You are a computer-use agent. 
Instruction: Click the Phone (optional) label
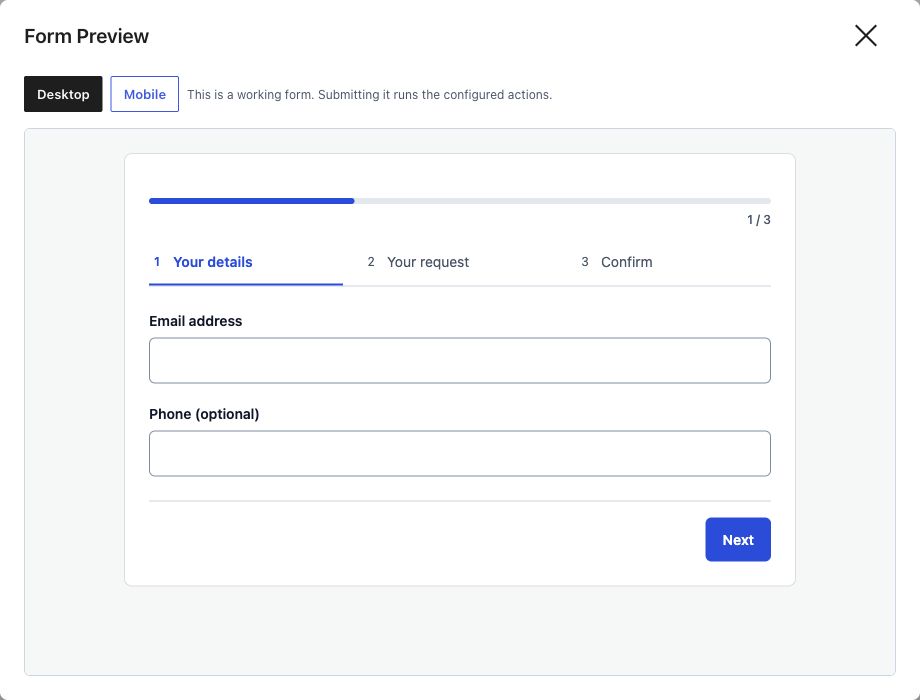tap(204, 414)
